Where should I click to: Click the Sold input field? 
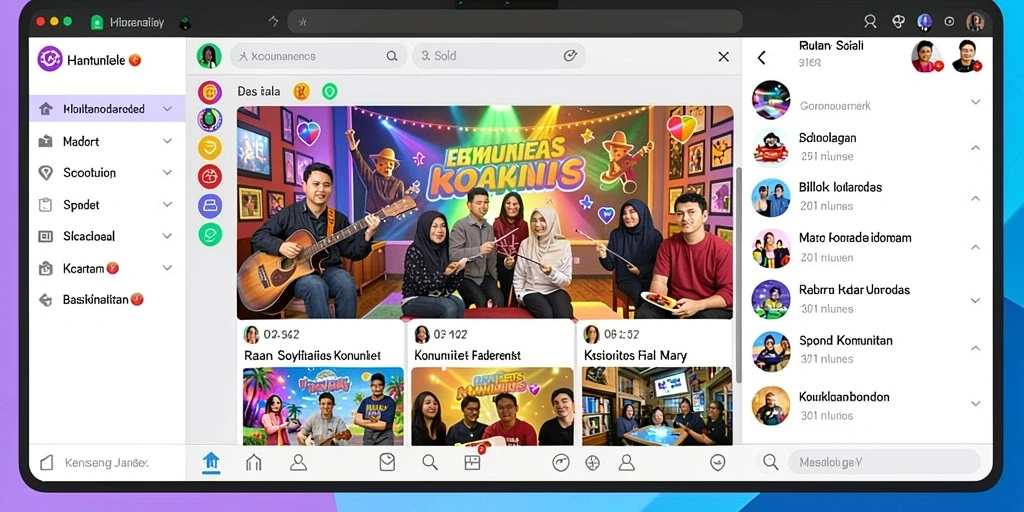pos(499,56)
